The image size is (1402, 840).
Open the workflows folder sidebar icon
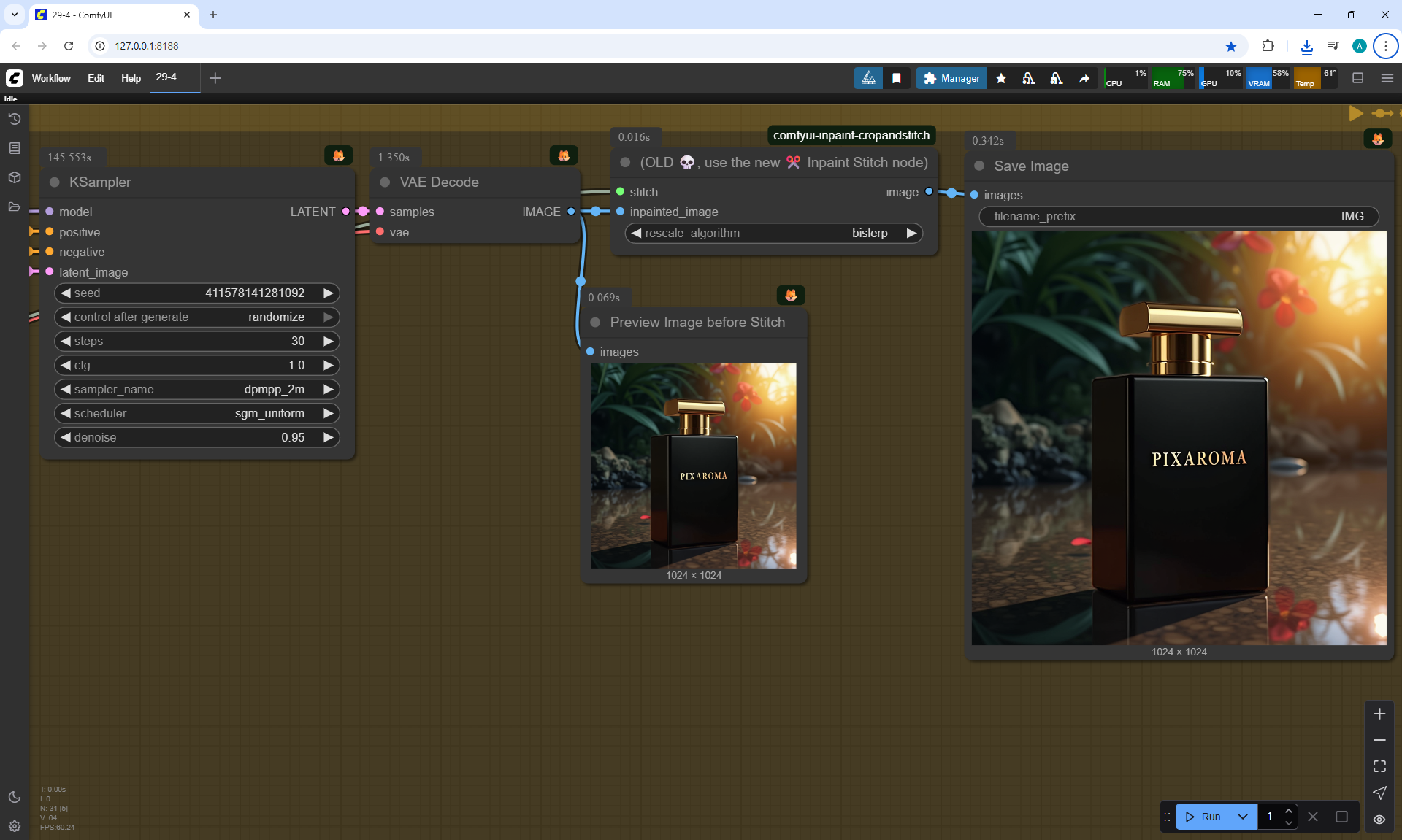point(14,207)
